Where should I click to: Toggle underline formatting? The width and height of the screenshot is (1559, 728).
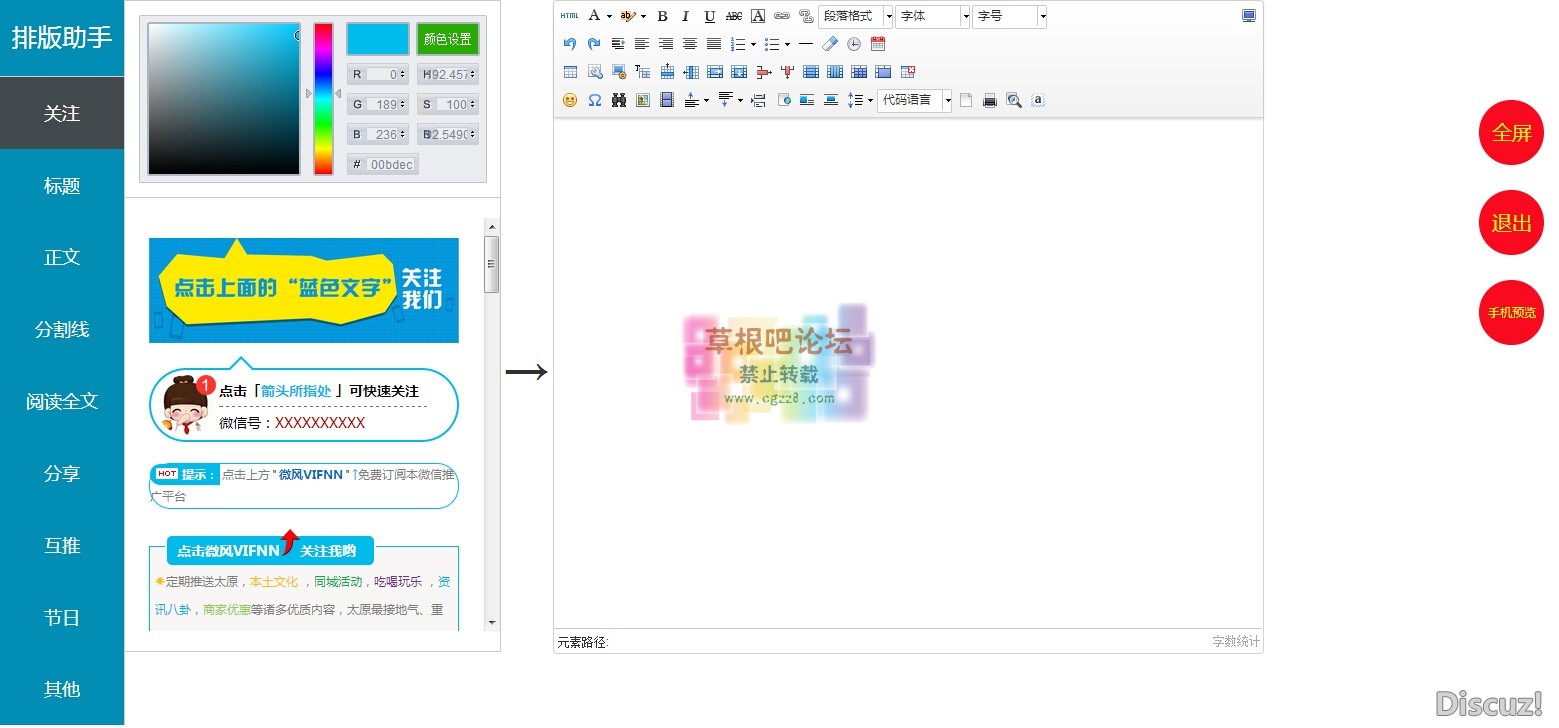point(710,16)
